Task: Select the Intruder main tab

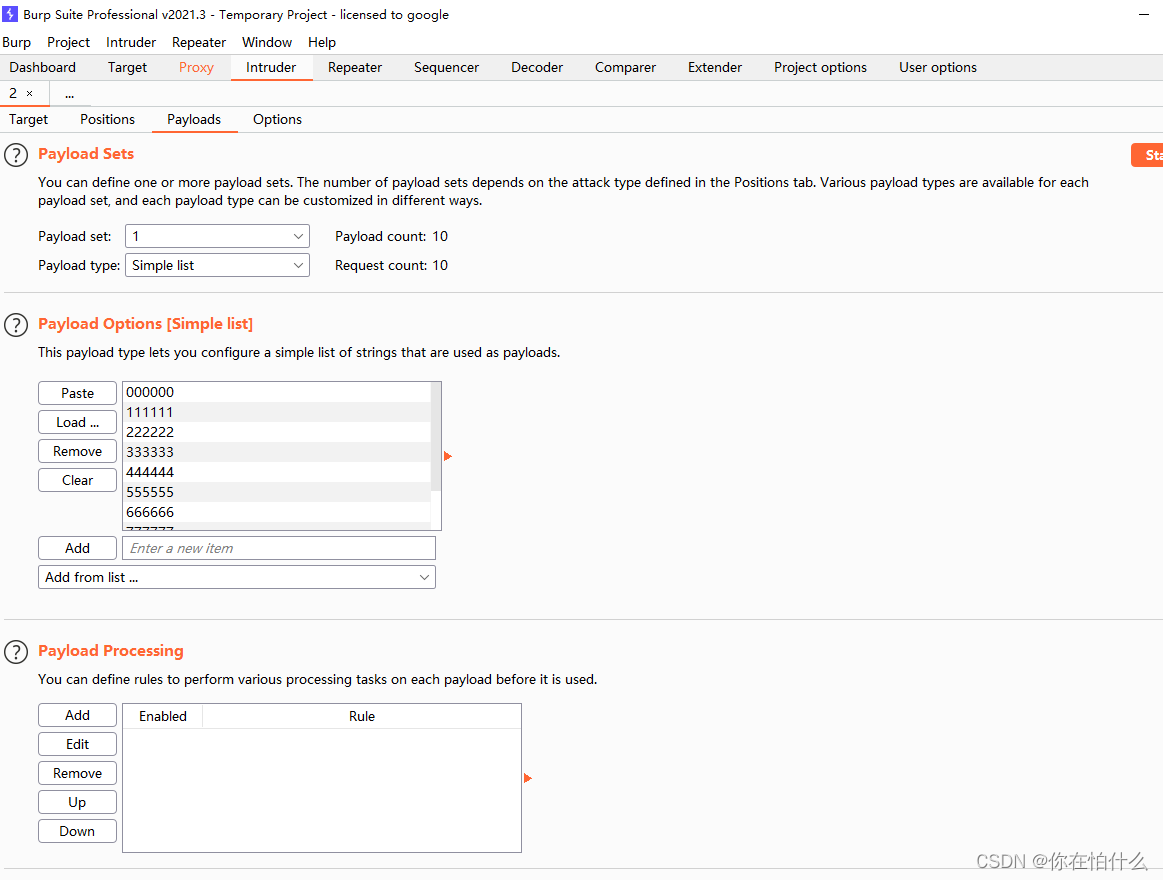Action: 271,68
